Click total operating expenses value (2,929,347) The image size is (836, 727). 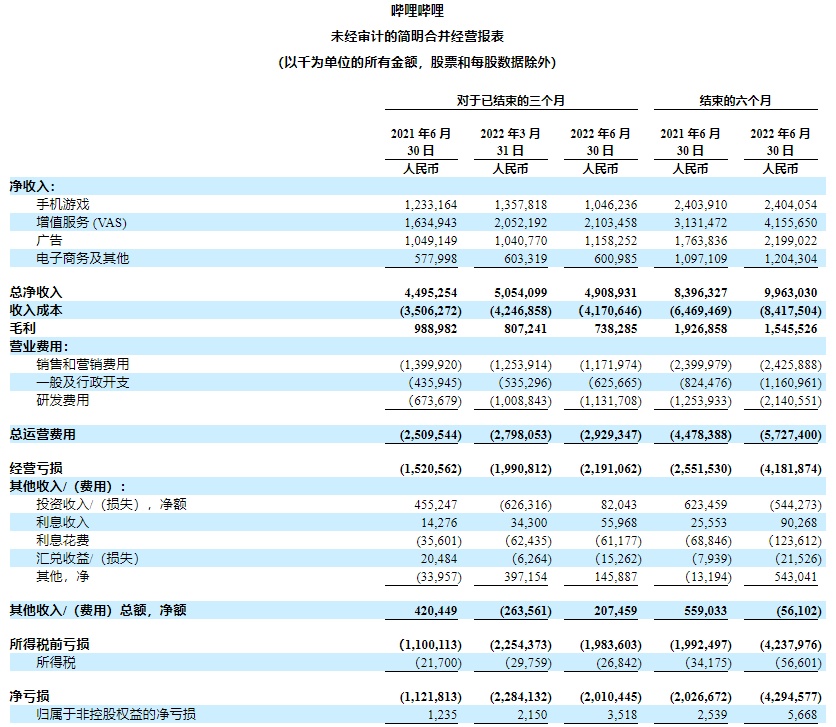pyautogui.click(x=611, y=435)
